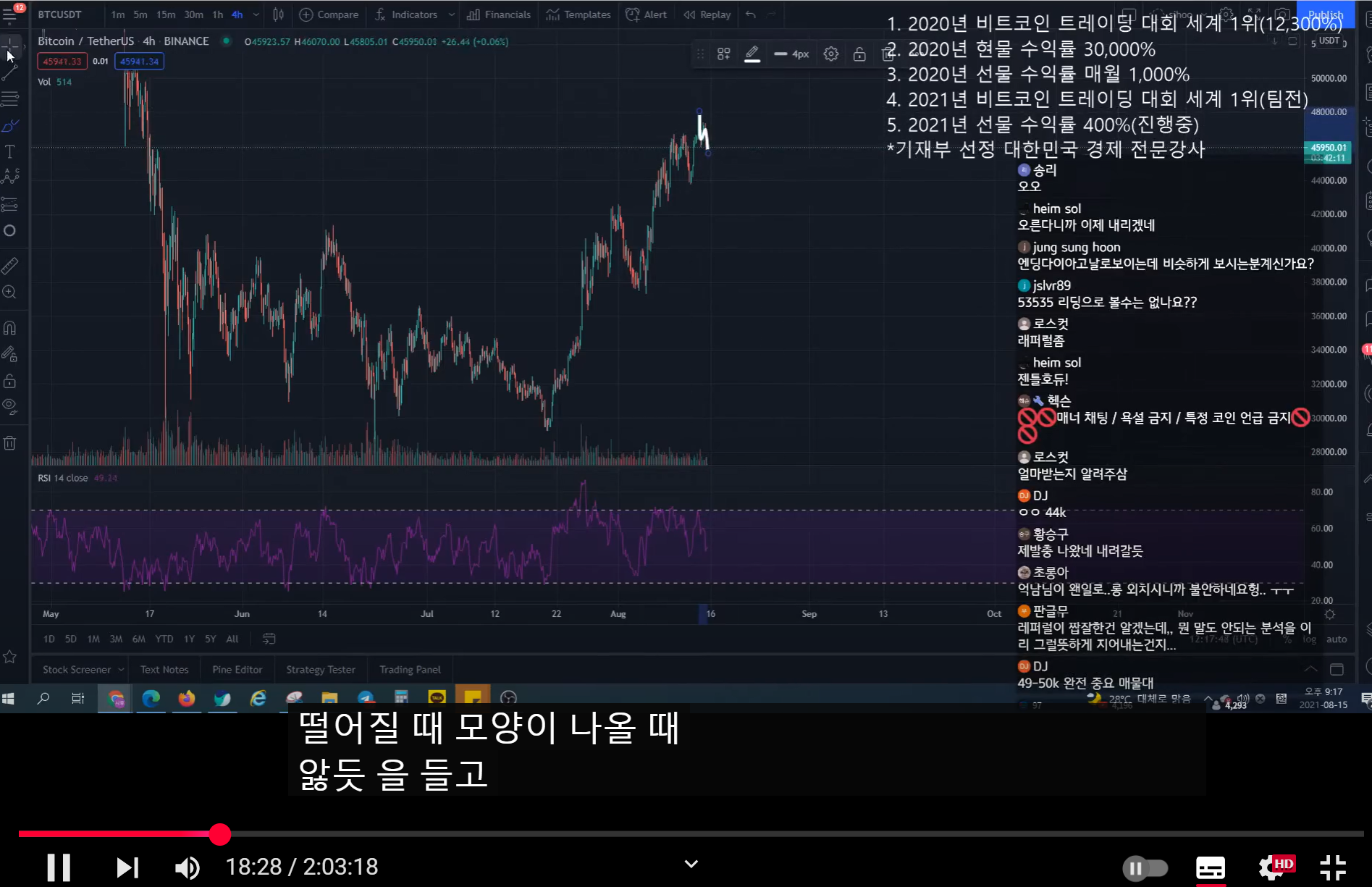Select the Text annotation tool
The width and height of the screenshot is (1372, 887).
10,151
